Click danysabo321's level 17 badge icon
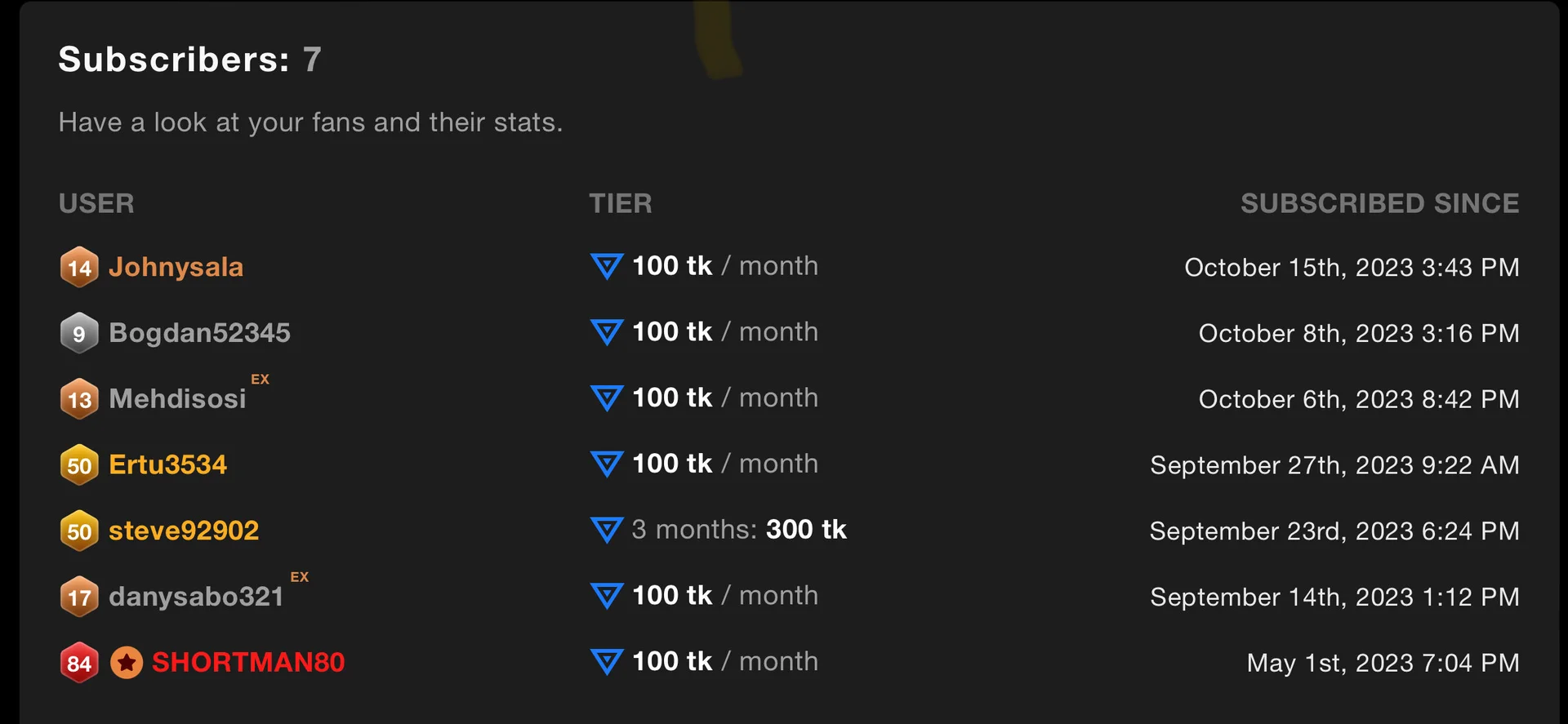This screenshot has height=724, width=1568. point(79,597)
